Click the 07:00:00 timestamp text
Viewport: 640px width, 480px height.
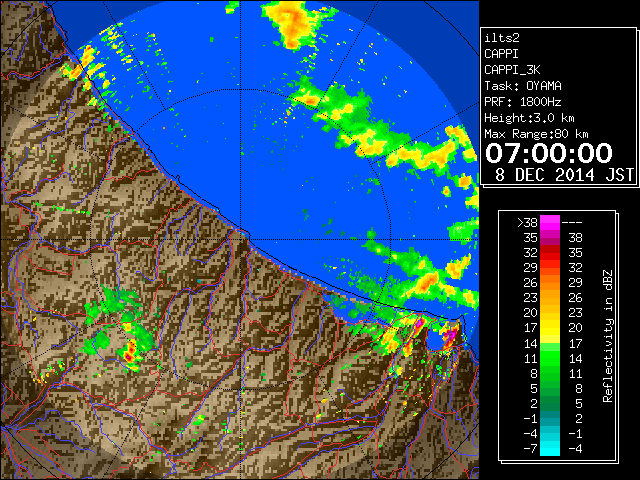click(549, 153)
